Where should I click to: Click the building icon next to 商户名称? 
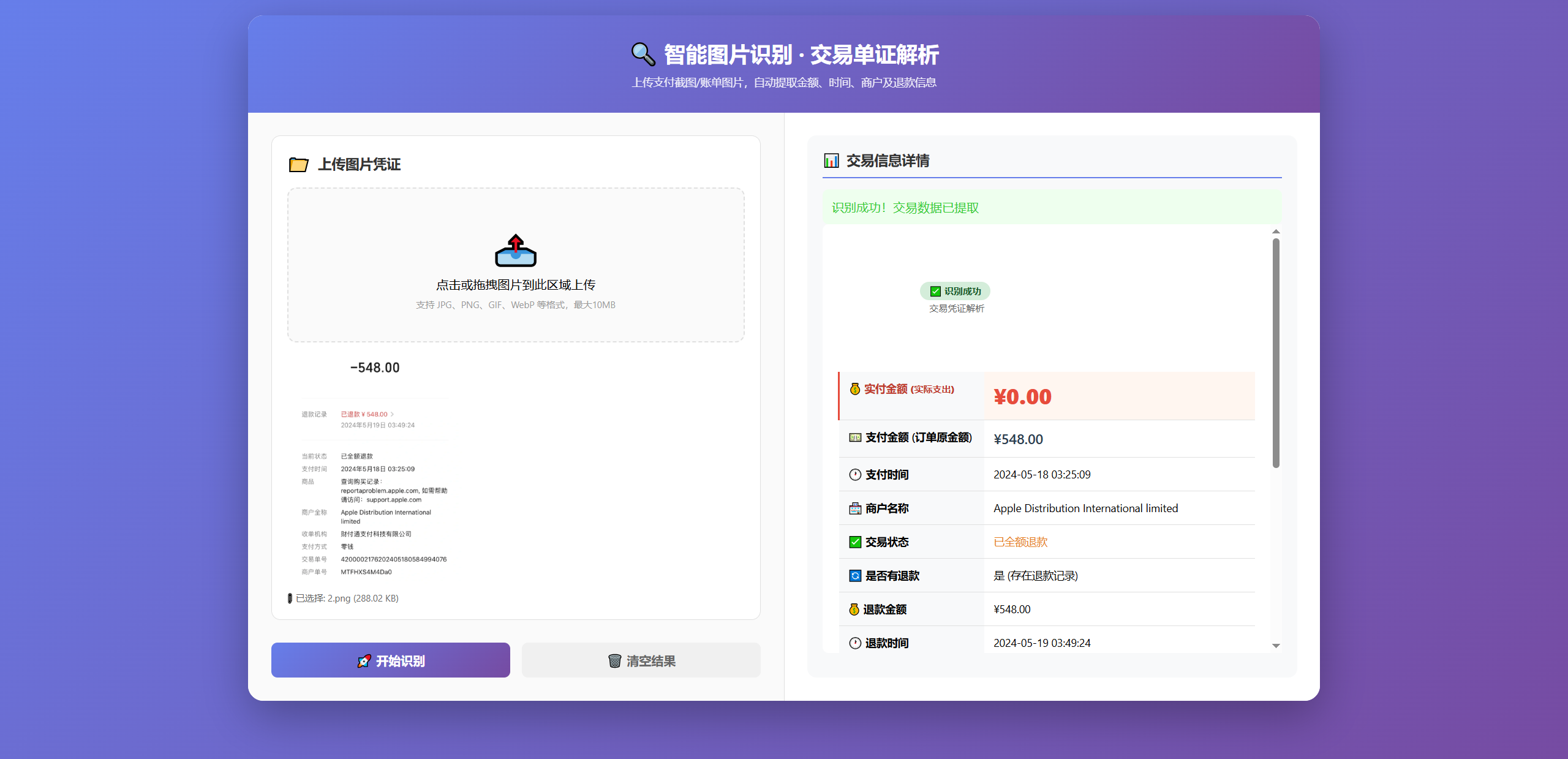point(855,508)
